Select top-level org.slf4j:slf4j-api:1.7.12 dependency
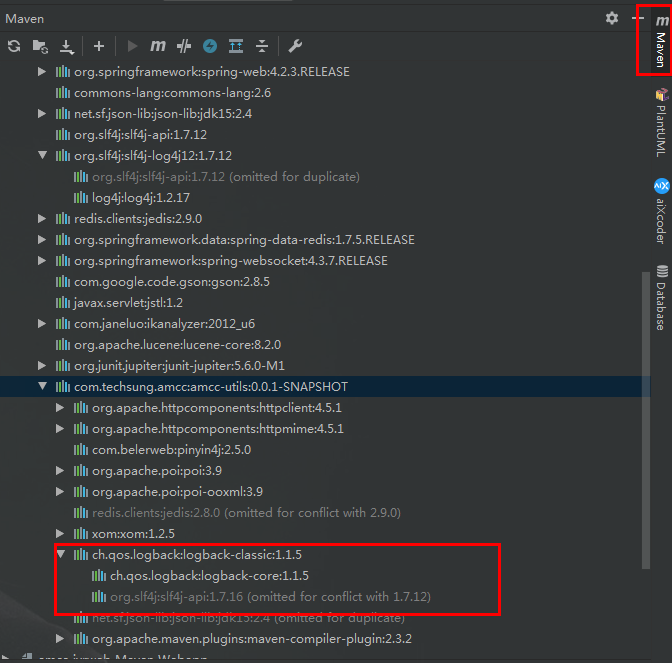This screenshot has height=663, width=672. [140, 135]
